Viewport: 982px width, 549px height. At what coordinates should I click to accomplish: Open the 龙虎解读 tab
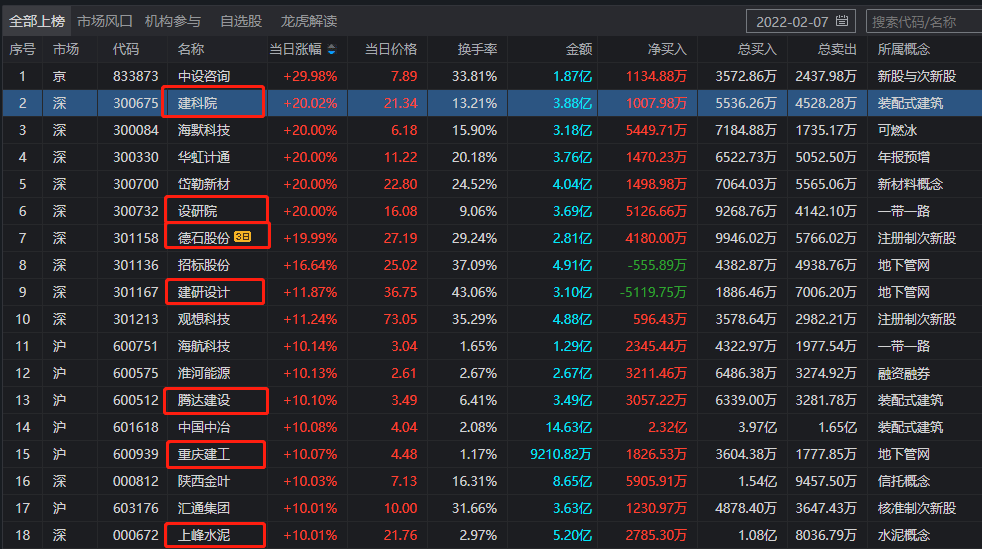click(x=309, y=21)
